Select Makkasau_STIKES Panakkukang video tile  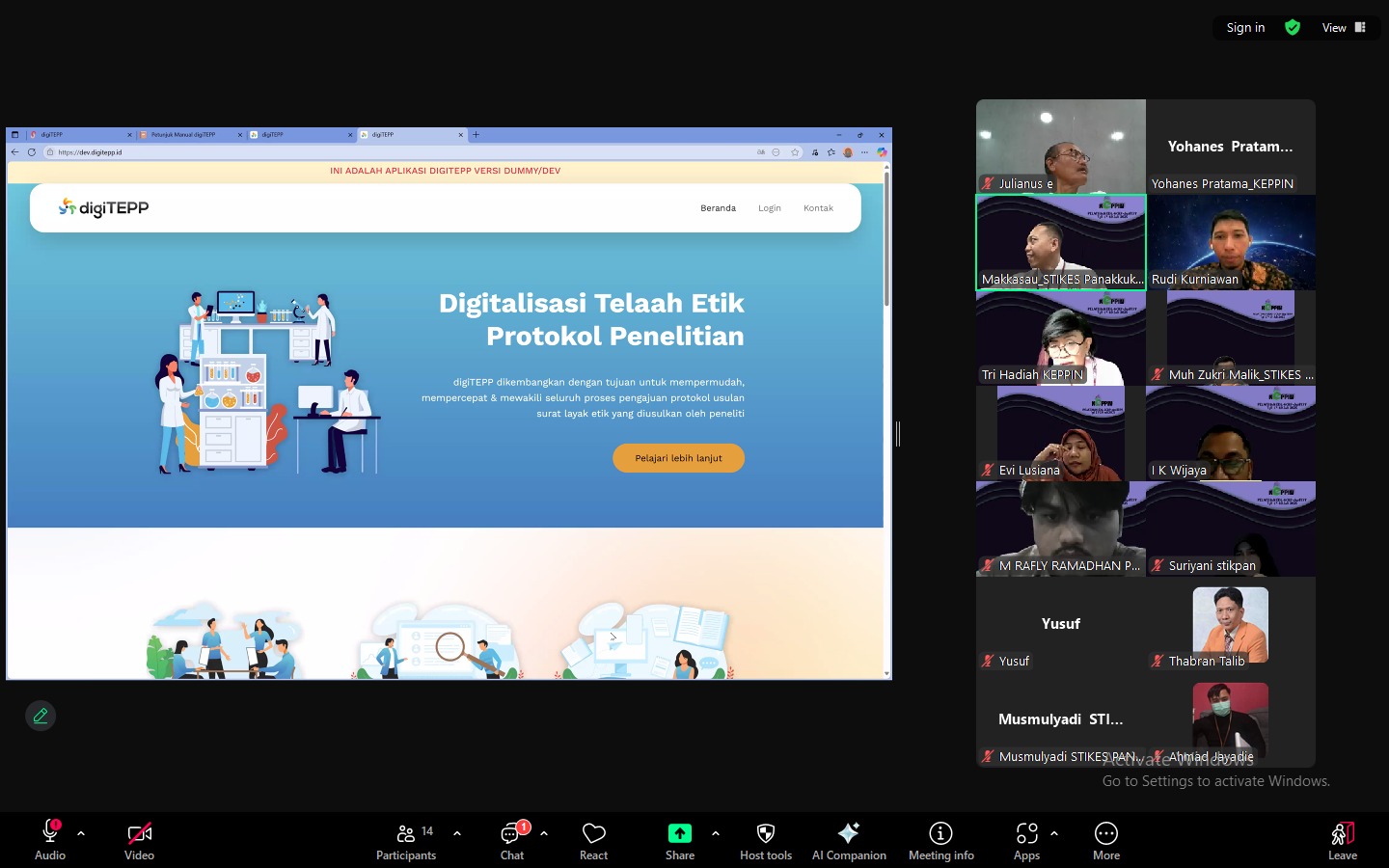pyautogui.click(x=1061, y=242)
